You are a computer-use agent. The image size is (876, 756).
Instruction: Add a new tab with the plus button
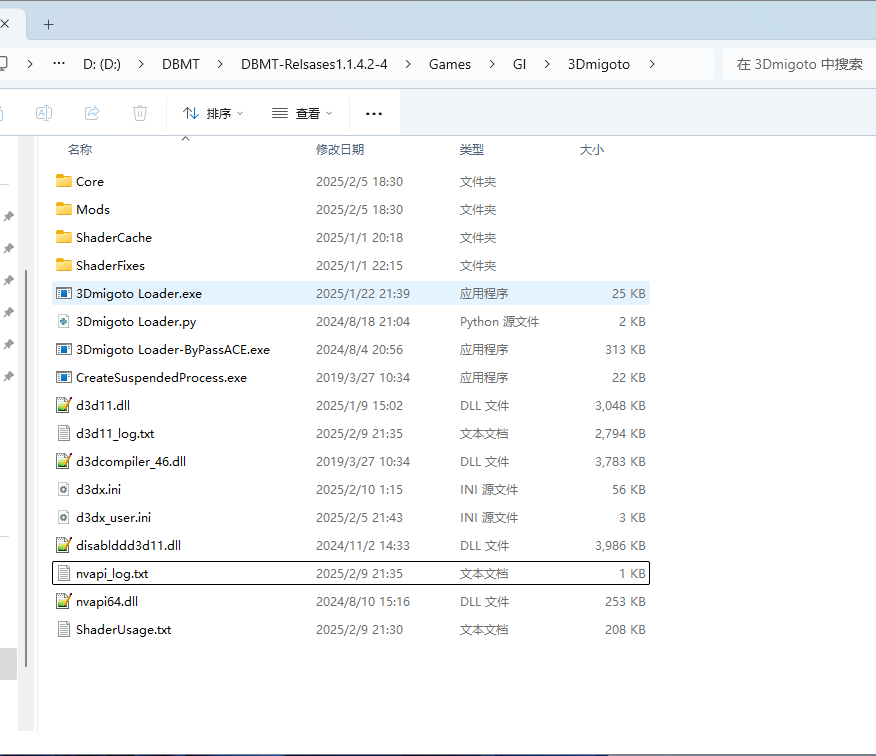pyautogui.click(x=49, y=25)
